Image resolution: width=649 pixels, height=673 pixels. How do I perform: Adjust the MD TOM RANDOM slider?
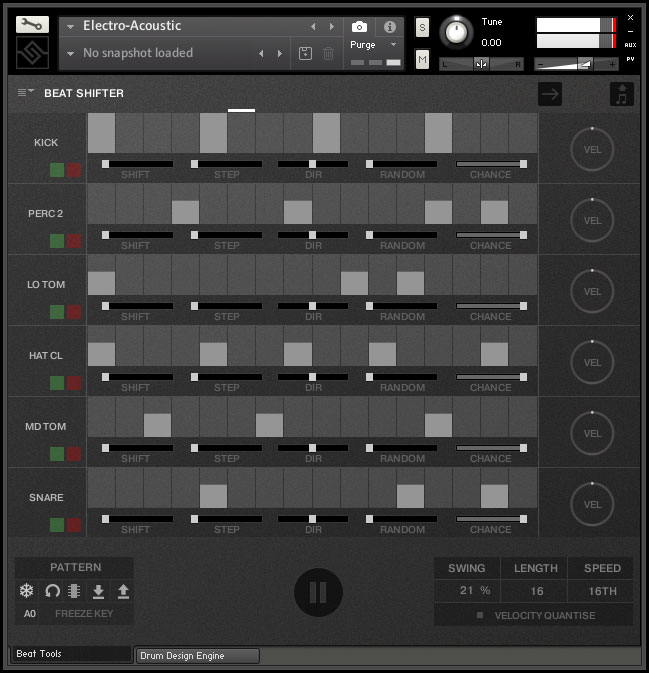point(402,448)
